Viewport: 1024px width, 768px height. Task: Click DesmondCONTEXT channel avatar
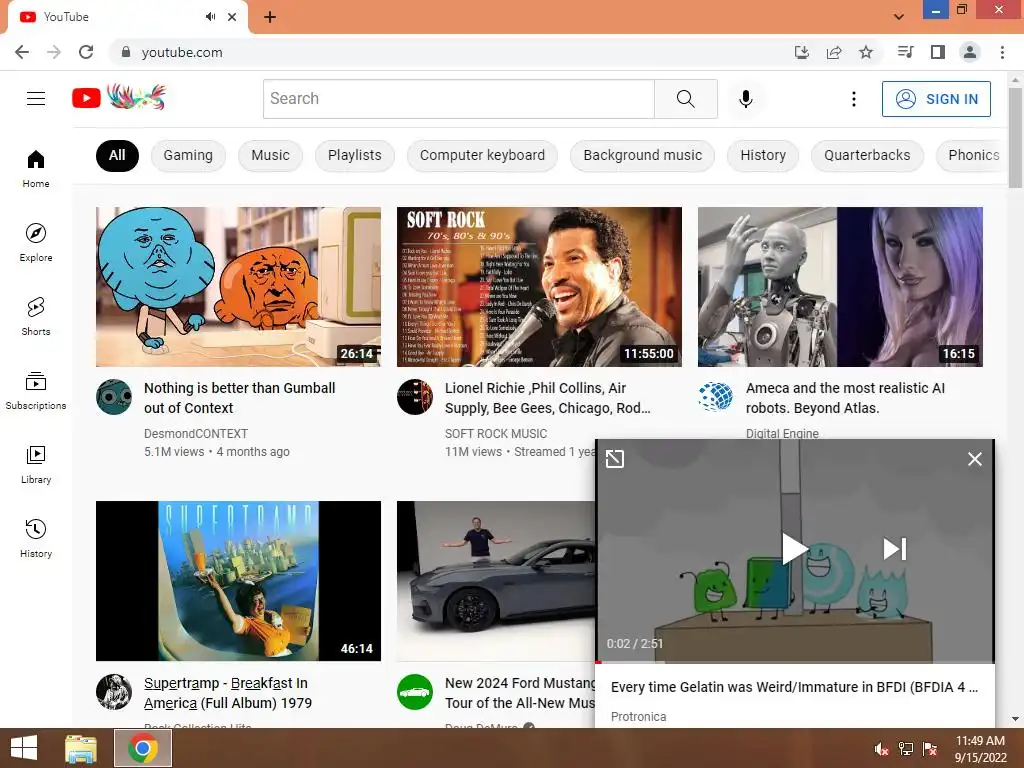point(114,397)
